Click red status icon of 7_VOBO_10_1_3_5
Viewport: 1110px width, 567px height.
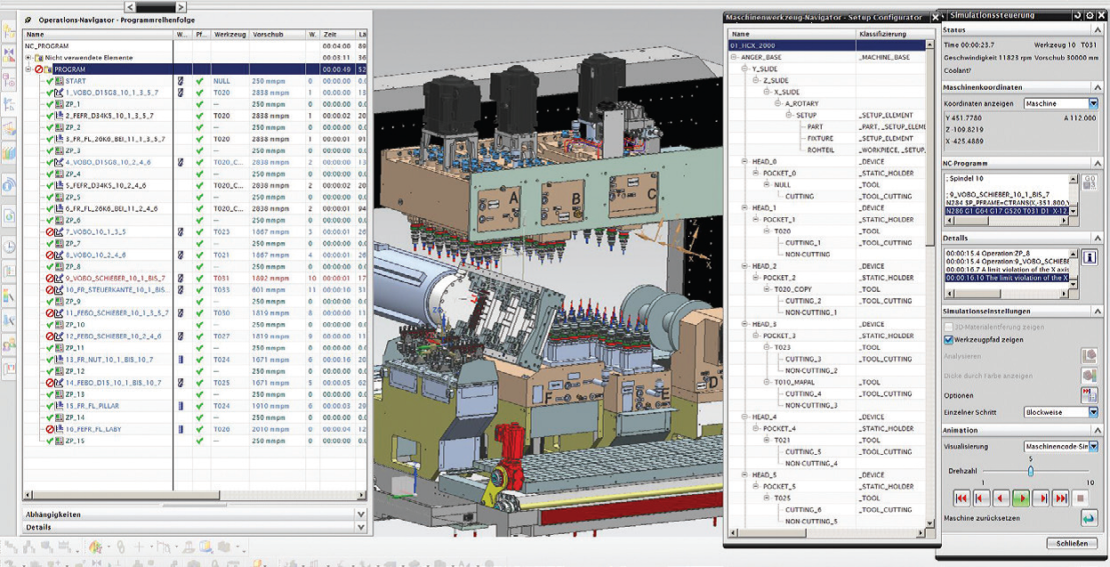(x=50, y=231)
